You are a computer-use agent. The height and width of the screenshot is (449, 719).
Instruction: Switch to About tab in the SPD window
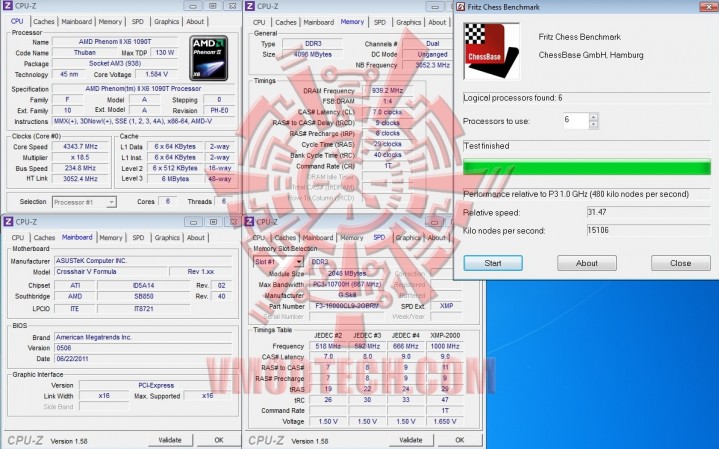click(x=437, y=238)
